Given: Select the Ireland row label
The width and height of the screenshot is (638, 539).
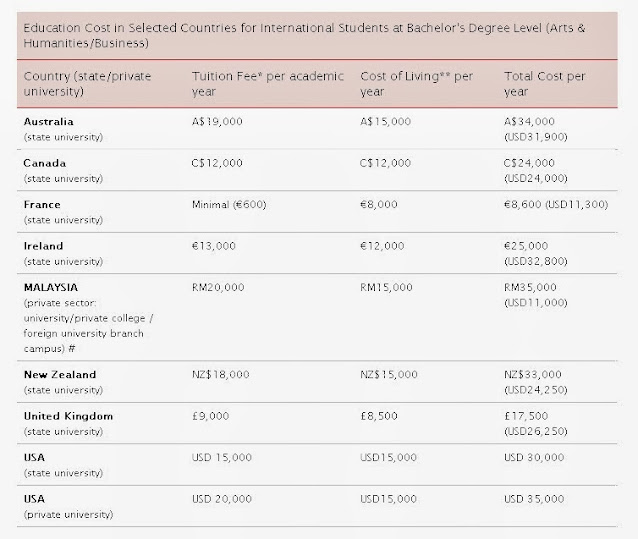Looking at the screenshot, I should click(x=44, y=245).
